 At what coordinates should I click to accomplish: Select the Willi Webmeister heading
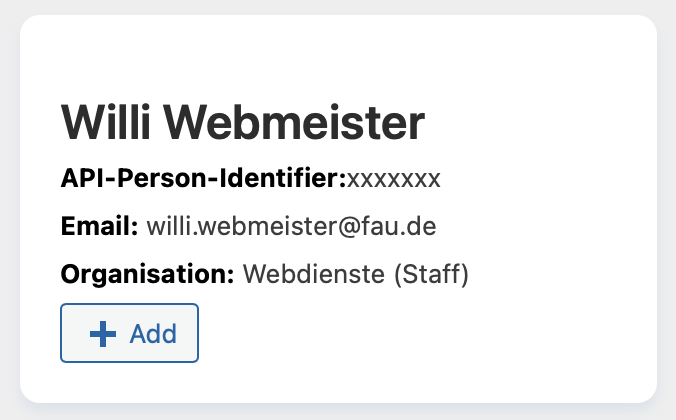[243, 122]
